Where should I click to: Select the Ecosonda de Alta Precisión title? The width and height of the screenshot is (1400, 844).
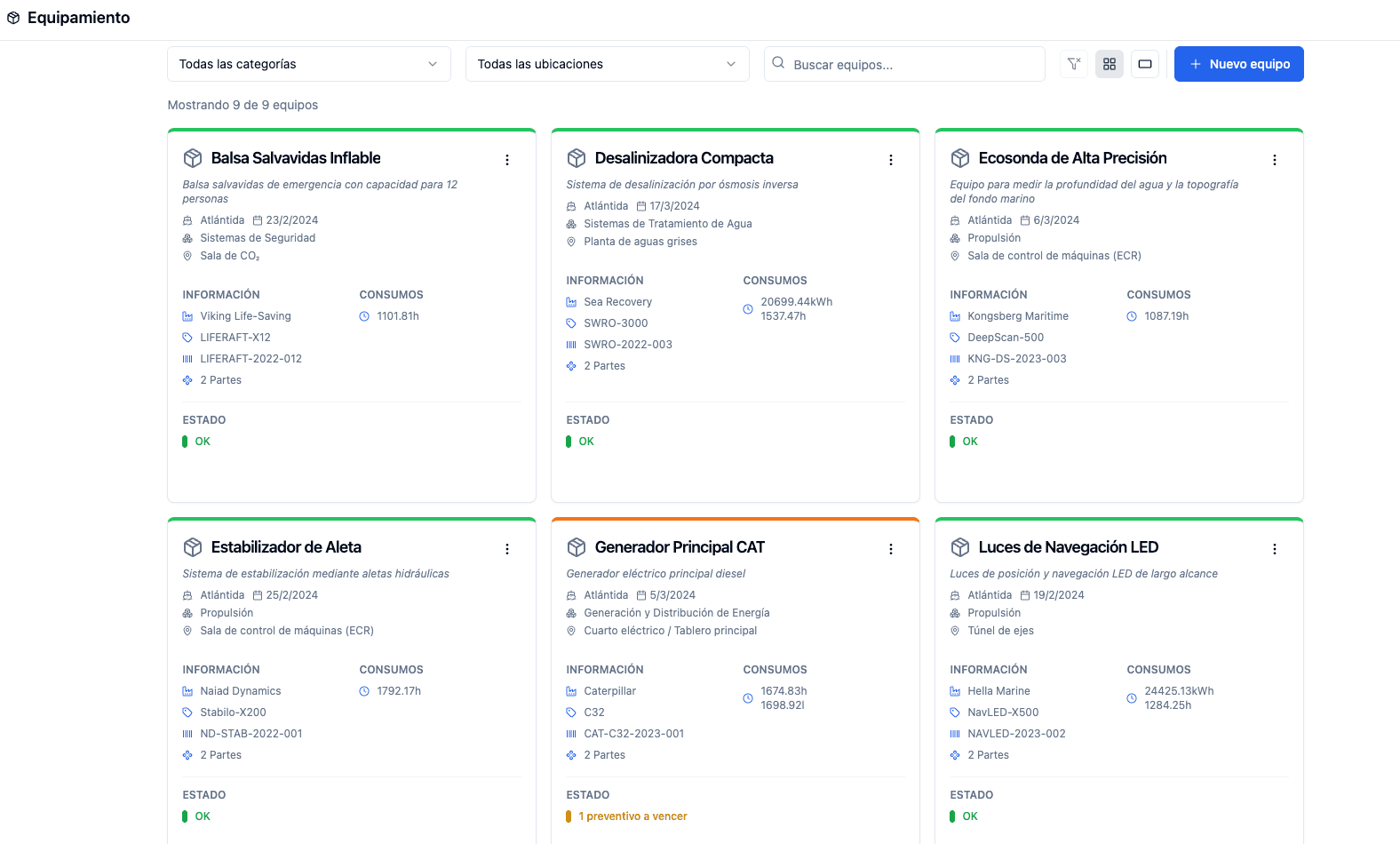[x=1072, y=158]
